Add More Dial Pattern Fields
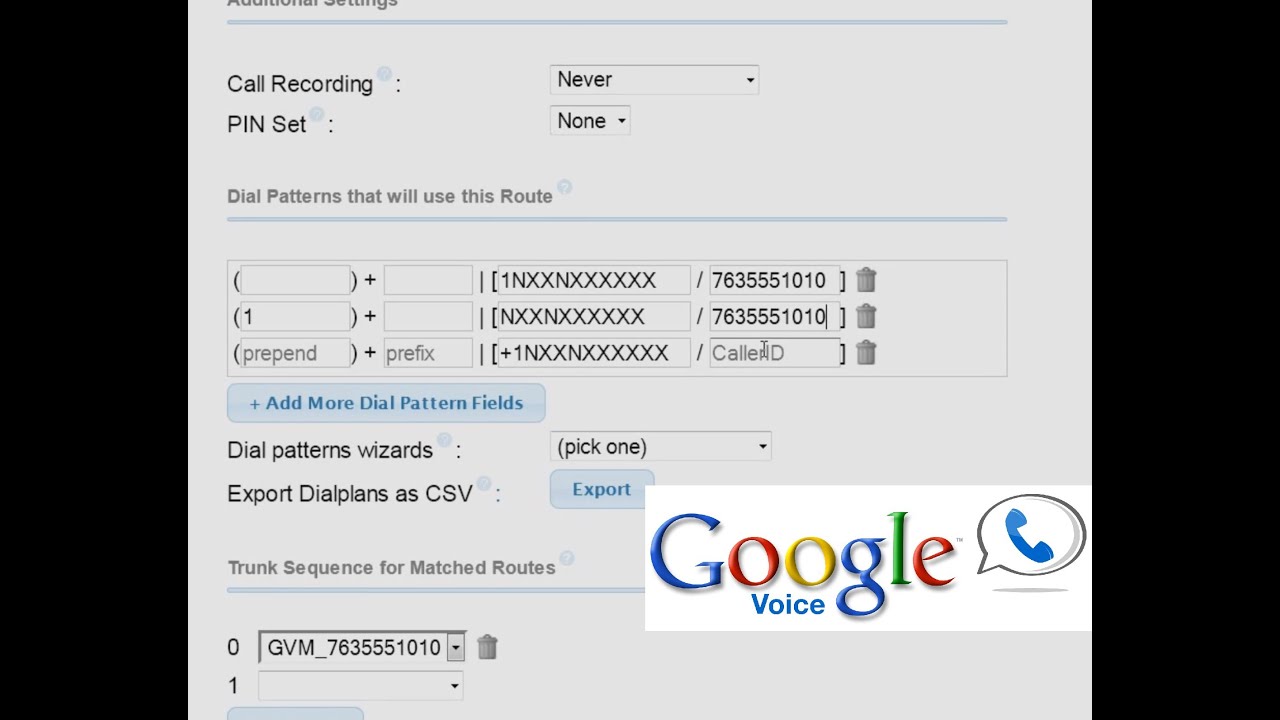1280x720 pixels. click(386, 403)
